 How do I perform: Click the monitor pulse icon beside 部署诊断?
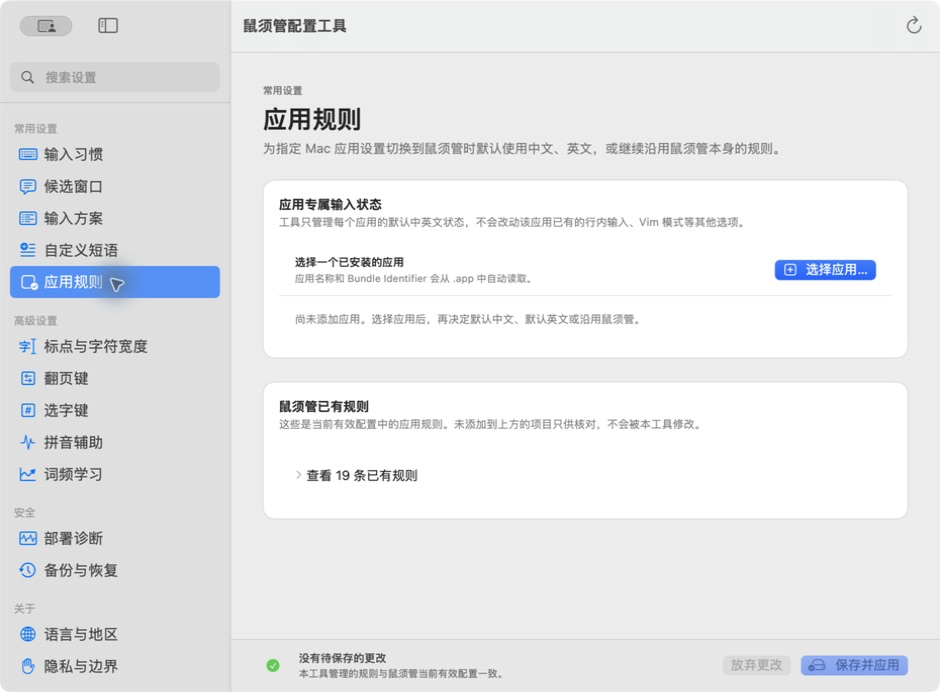[x=28, y=538]
